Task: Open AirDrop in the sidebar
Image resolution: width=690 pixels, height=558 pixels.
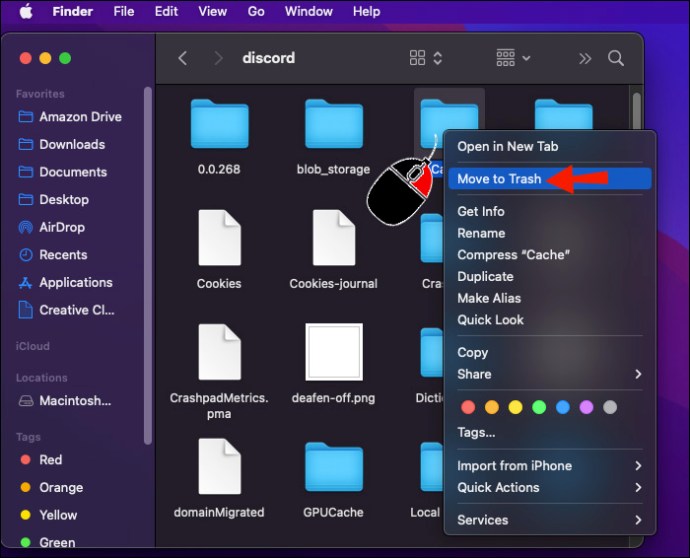Action: pyautogui.click(x=52, y=228)
